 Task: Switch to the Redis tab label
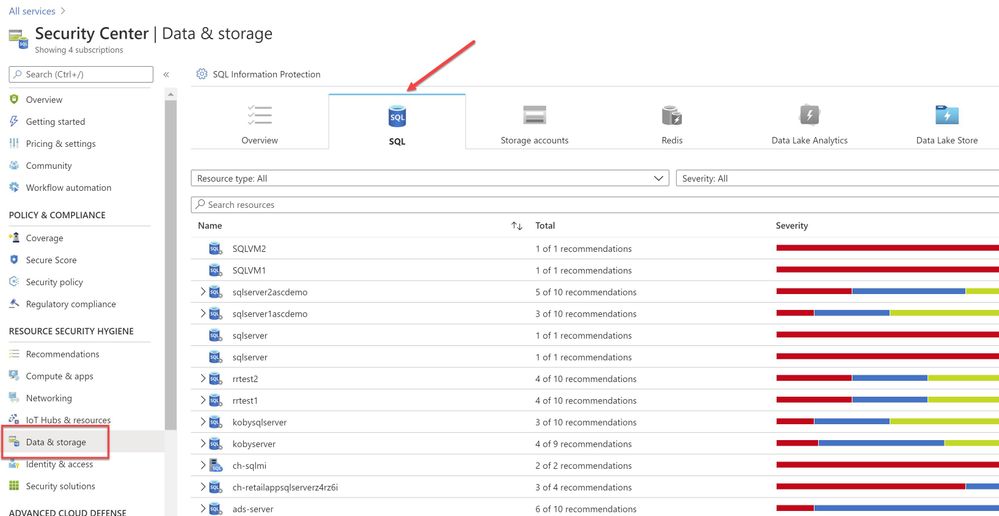pos(672,140)
